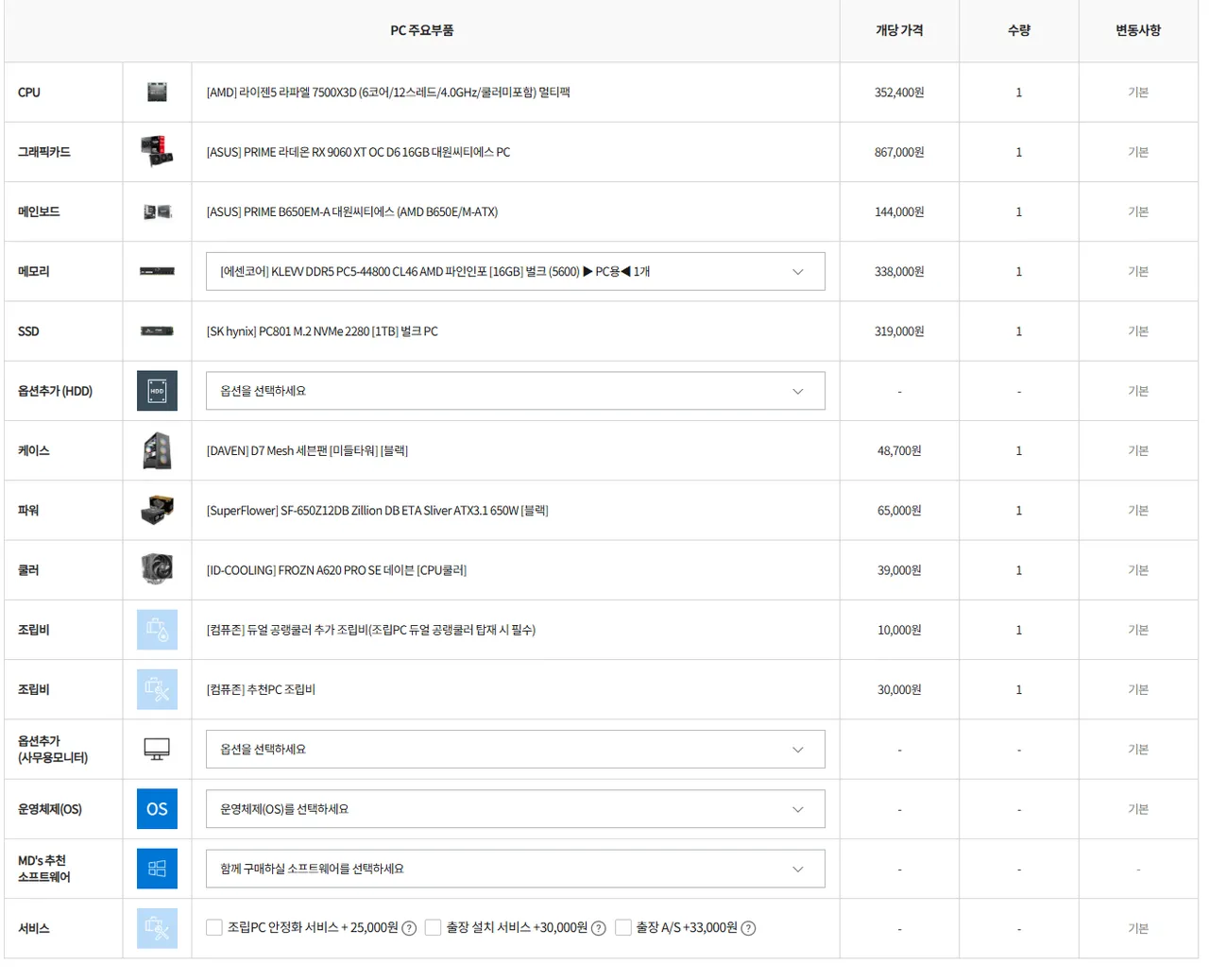Expand the MD's 추천 소프트웨어 dropdown
Screen dimensions: 1209x980
tap(515, 869)
